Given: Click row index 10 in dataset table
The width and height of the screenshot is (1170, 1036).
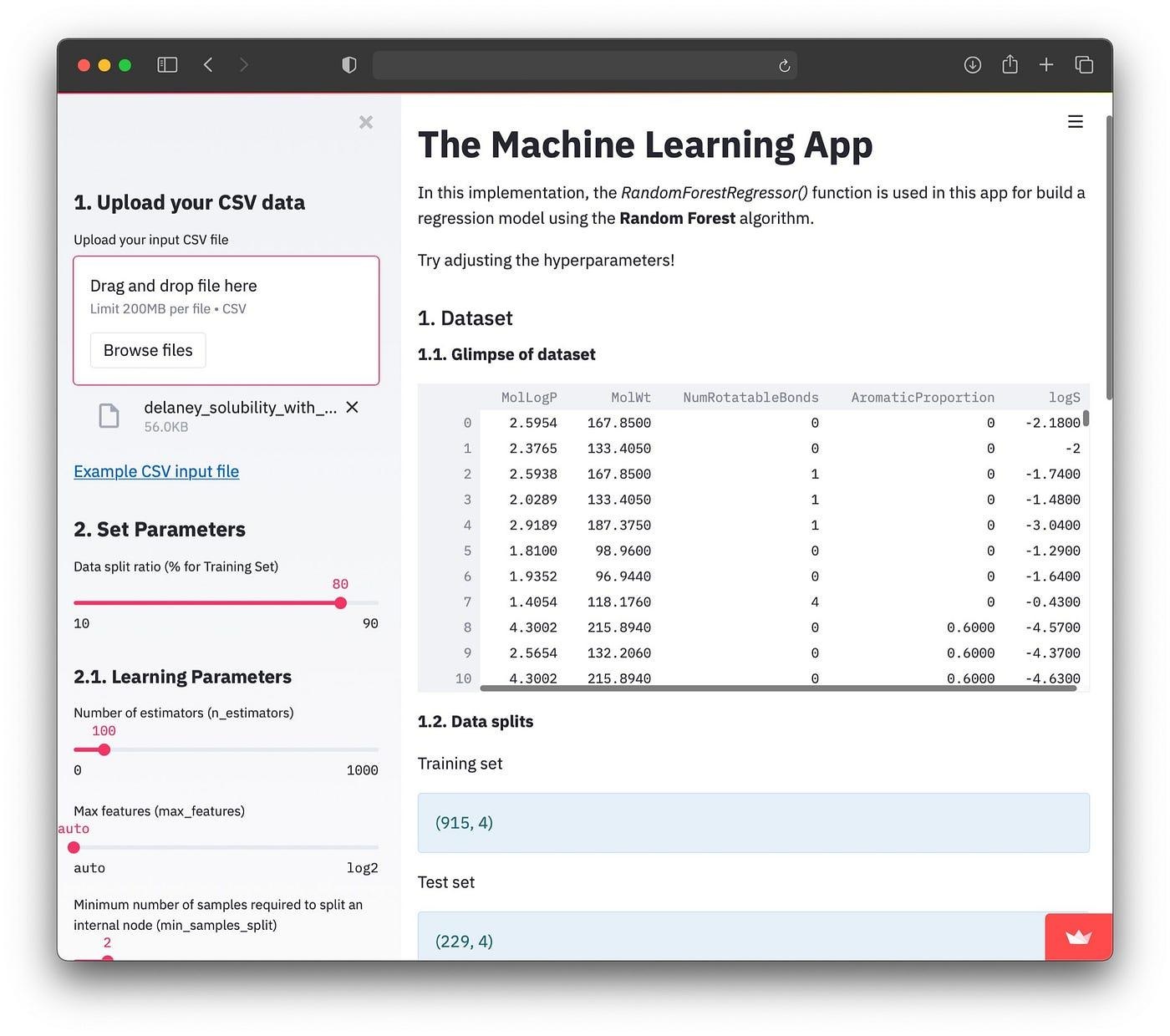Looking at the screenshot, I should (463, 678).
